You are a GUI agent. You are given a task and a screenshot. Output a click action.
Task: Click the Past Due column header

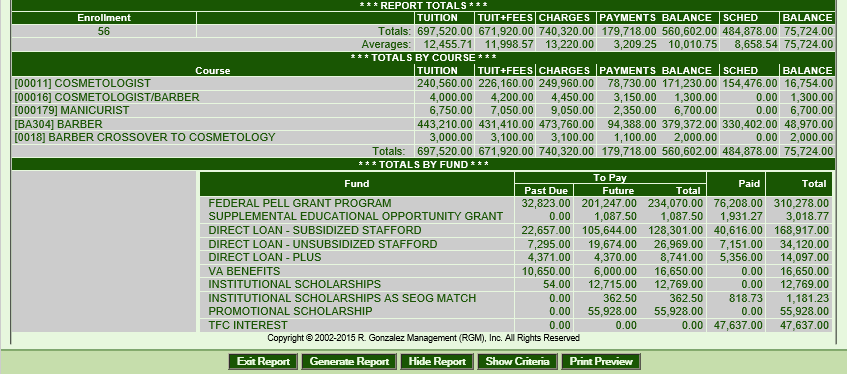point(544,190)
